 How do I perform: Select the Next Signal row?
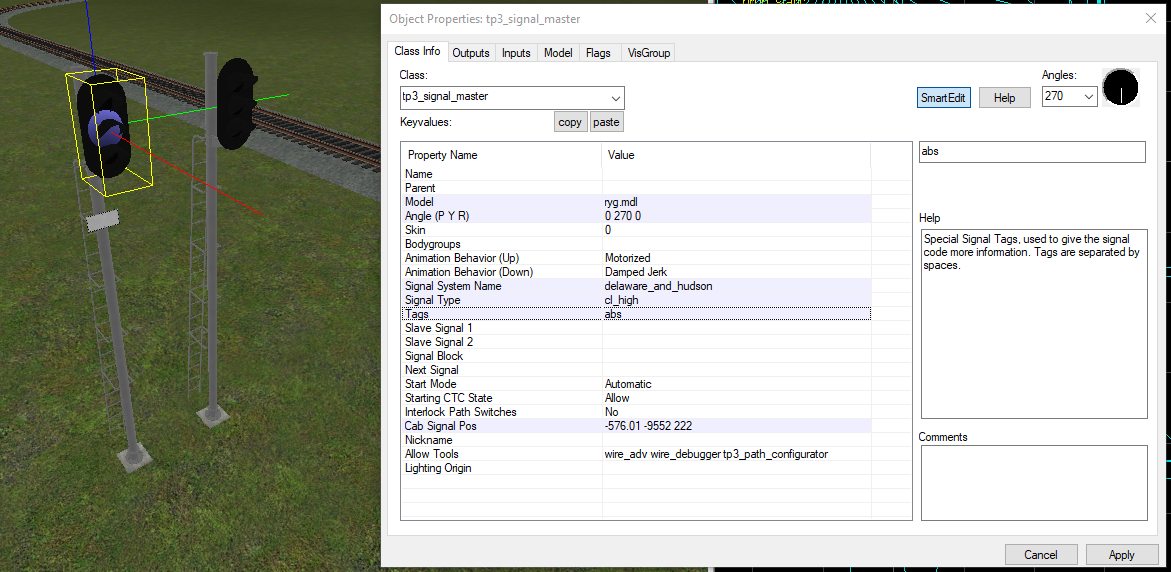coord(636,370)
